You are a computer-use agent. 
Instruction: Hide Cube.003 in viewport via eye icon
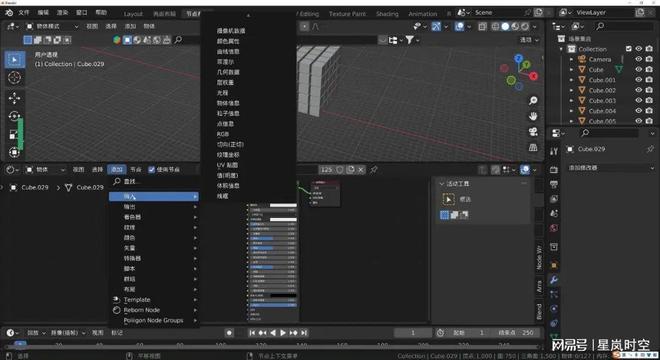click(639, 101)
